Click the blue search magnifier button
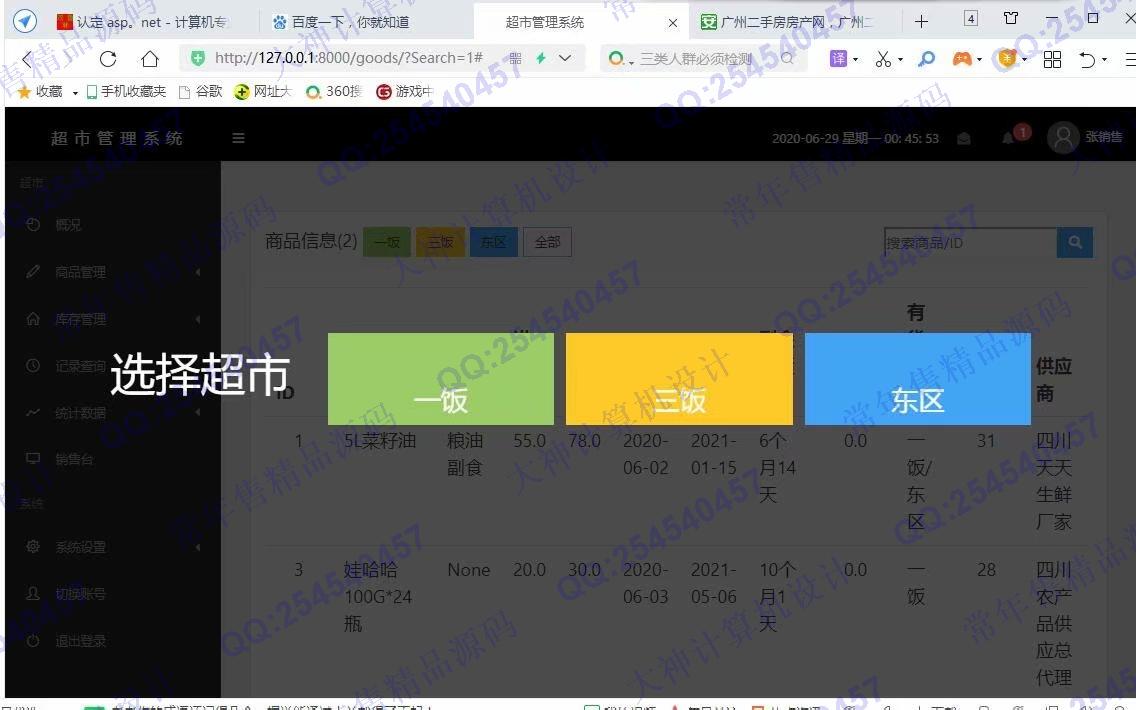The image size is (1136, 710). [1075, 243]
